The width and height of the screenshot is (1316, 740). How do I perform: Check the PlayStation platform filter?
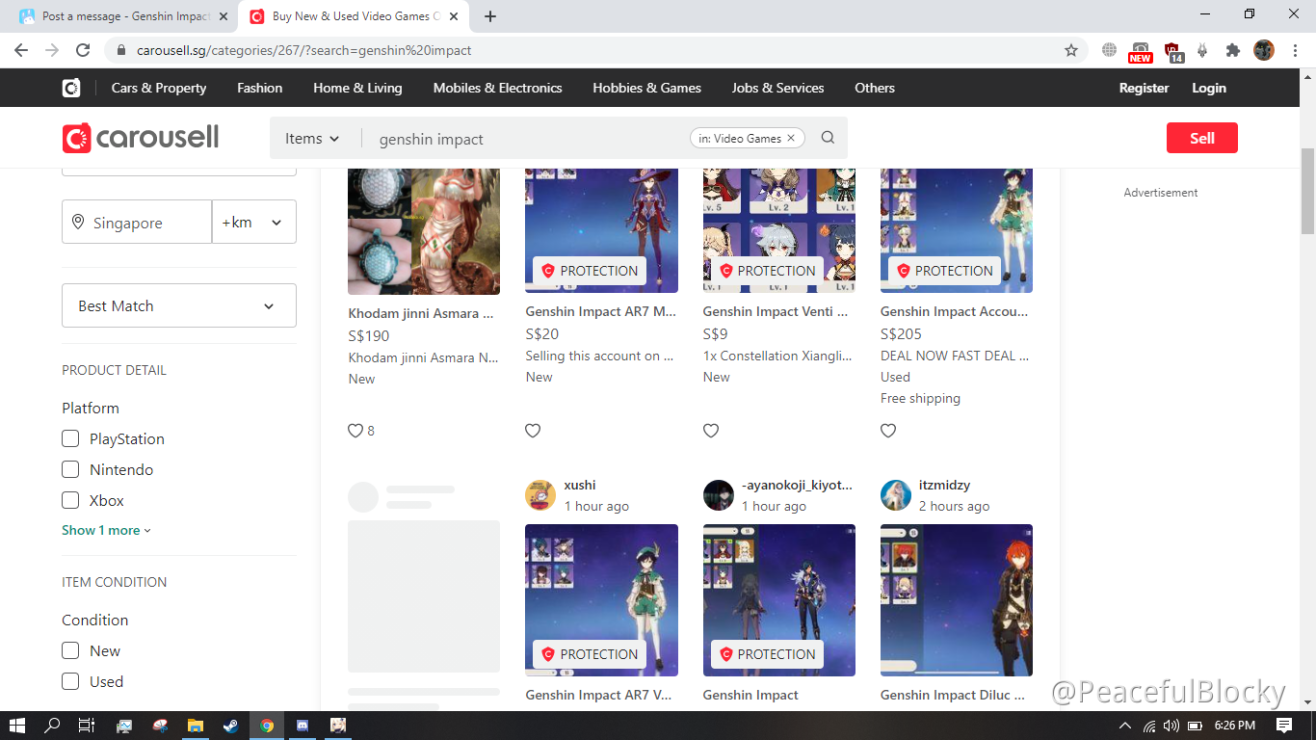pos(70,438)
